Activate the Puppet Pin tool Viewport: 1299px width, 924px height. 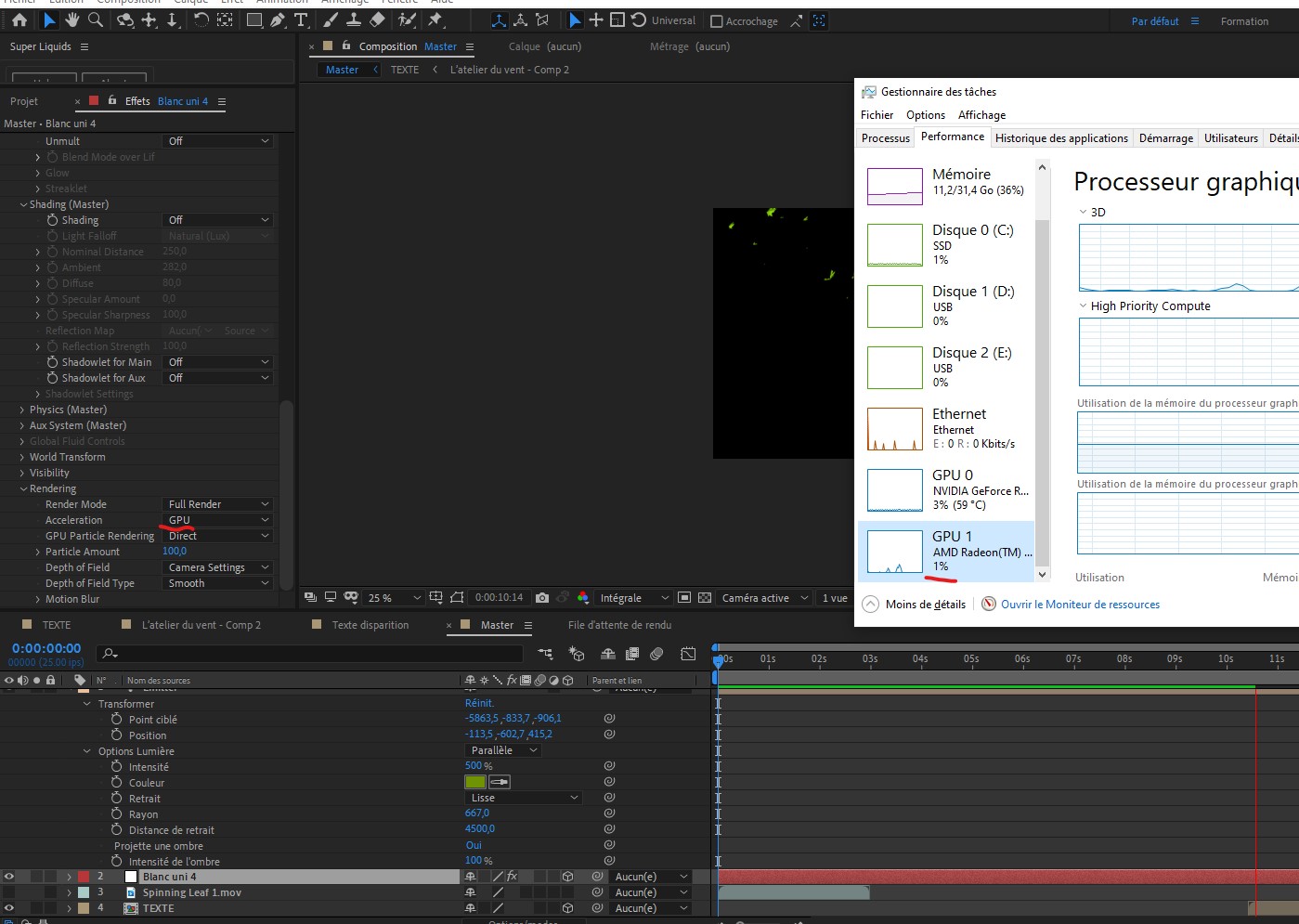435,20
